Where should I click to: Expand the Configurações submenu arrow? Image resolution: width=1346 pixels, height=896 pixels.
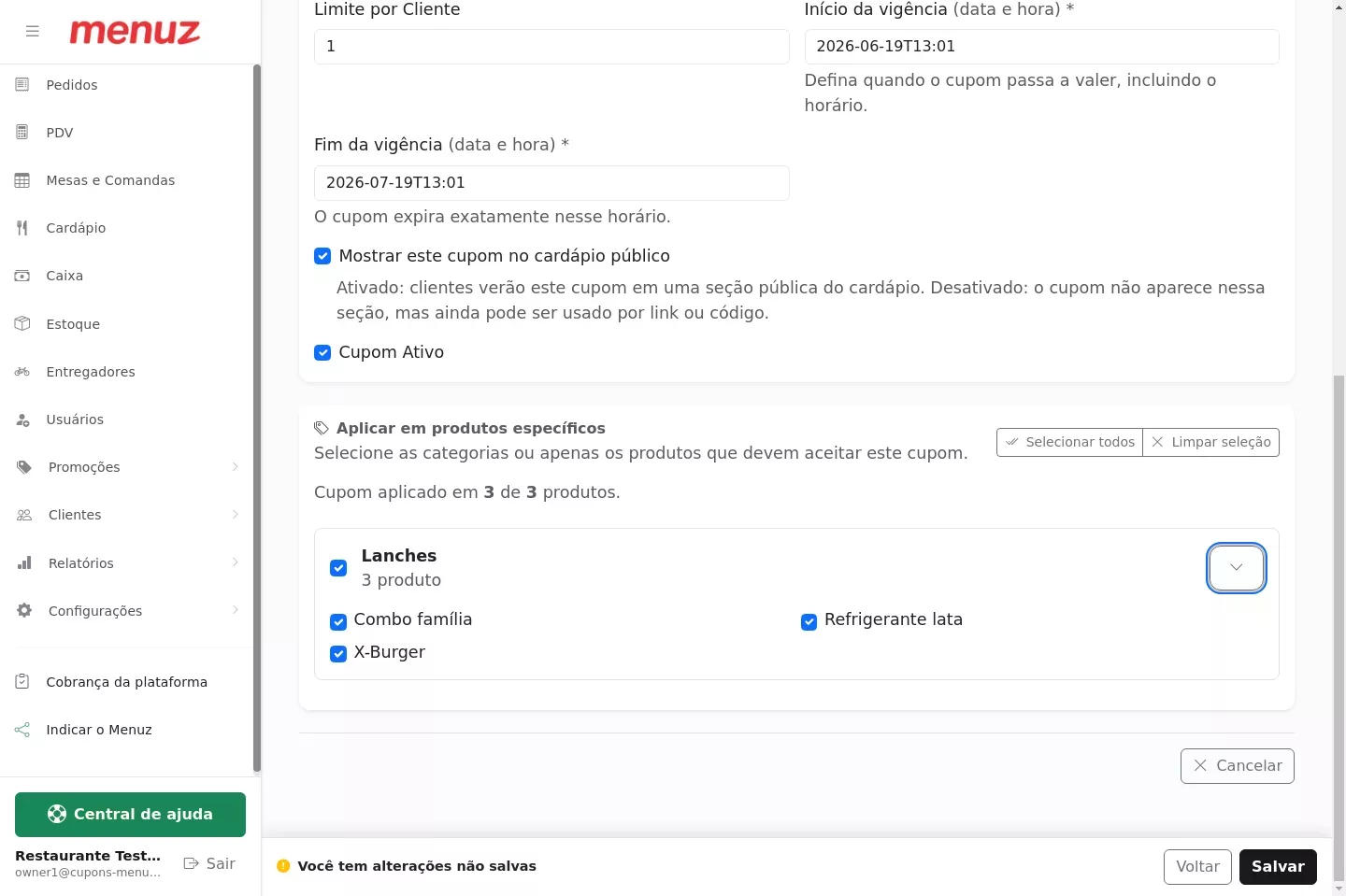tap(236, 610)
